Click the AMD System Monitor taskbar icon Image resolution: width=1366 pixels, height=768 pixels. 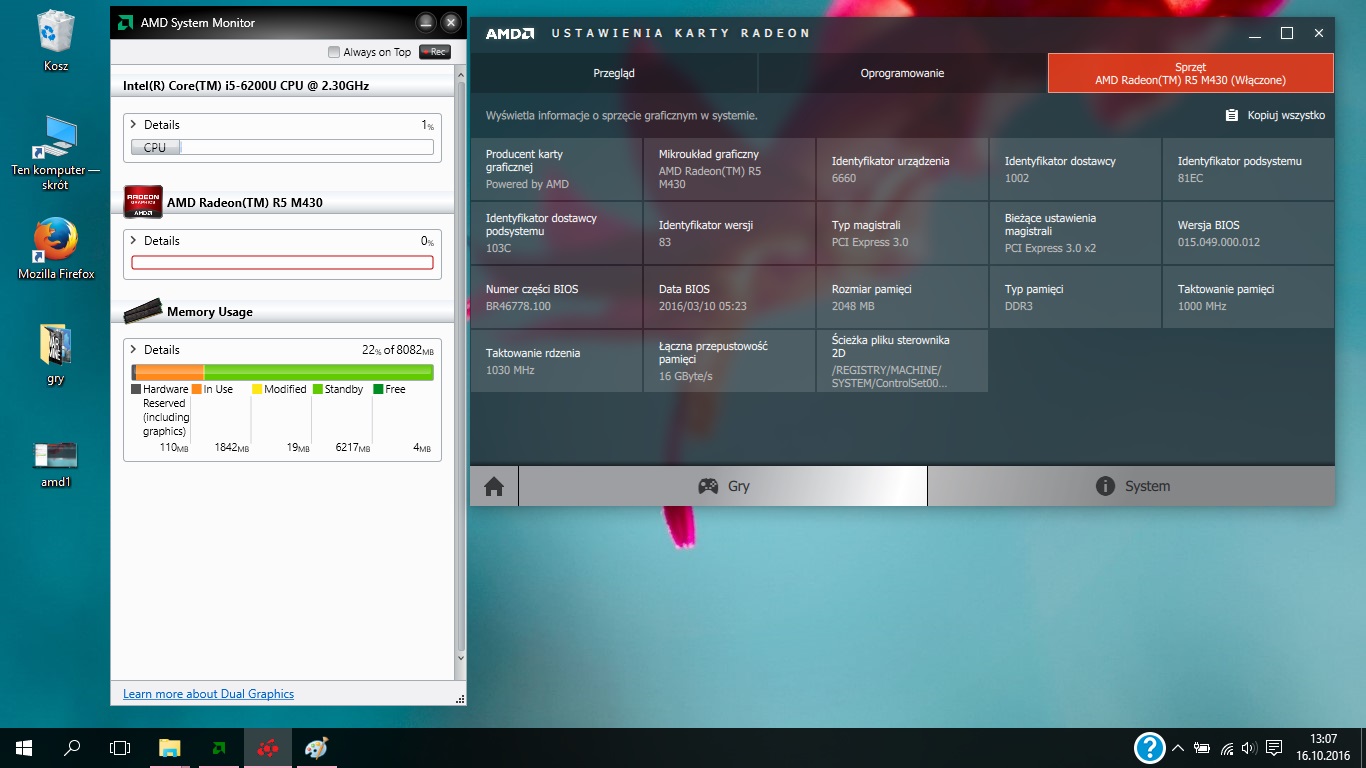click(x=218, y=747)
